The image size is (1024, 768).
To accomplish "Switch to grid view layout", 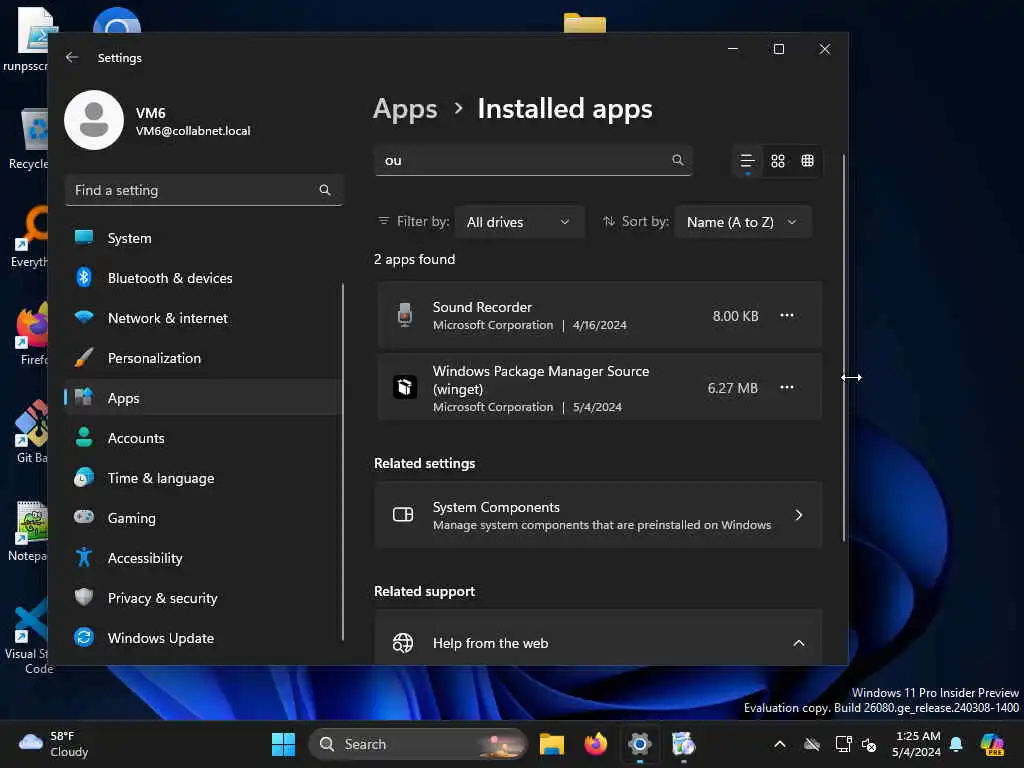I will coord(777,161).
